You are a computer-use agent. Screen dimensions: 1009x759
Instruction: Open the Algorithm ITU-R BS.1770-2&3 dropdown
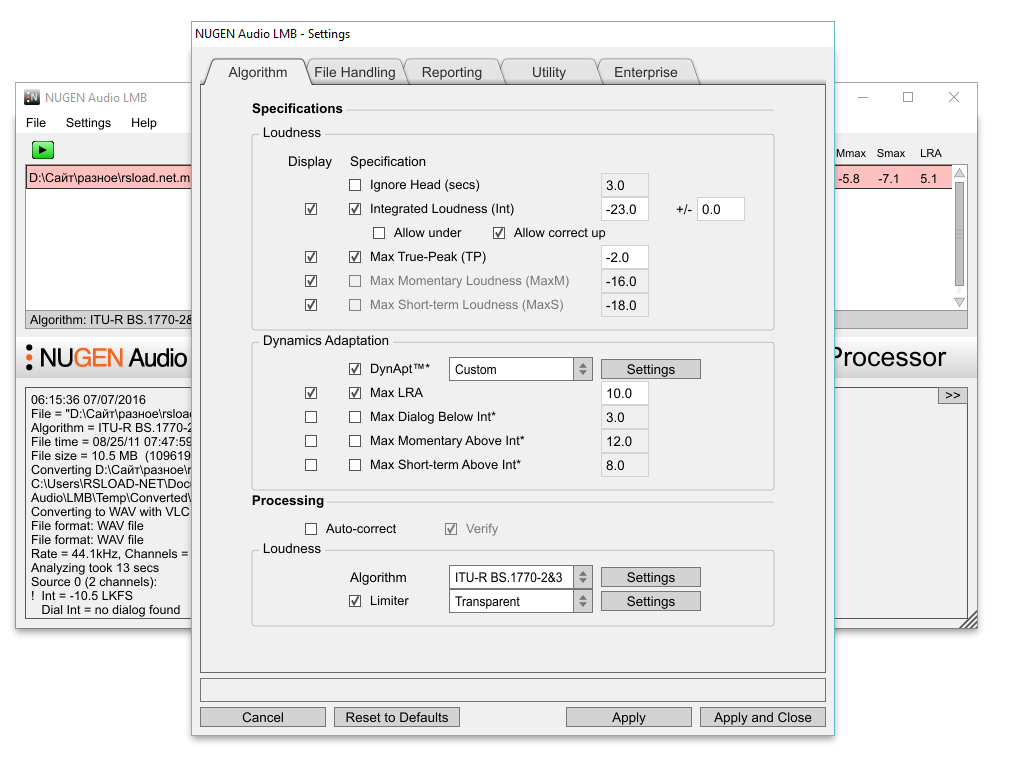coord(520,577)
